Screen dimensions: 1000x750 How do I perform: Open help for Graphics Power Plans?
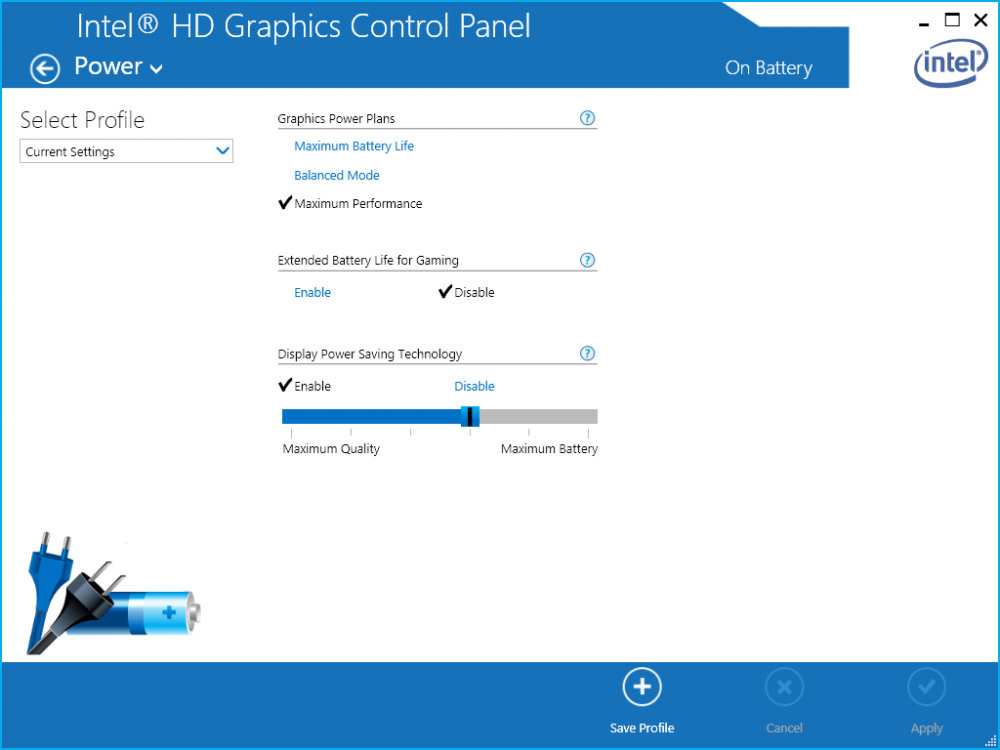coord(587,118)
